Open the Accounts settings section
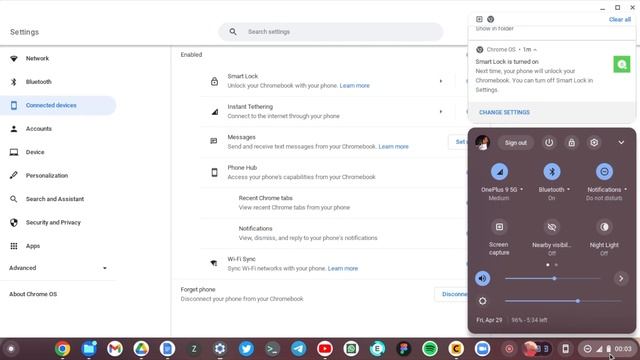The height and width of the screenshot is (360, 640). point(38,129)
